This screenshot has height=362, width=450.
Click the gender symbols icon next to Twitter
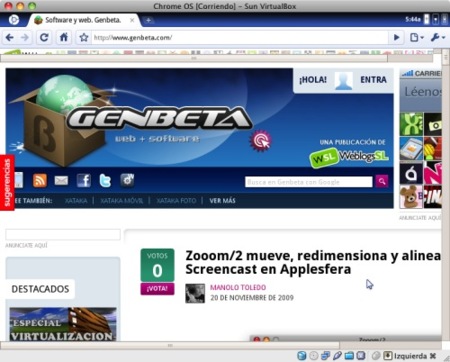127,180
